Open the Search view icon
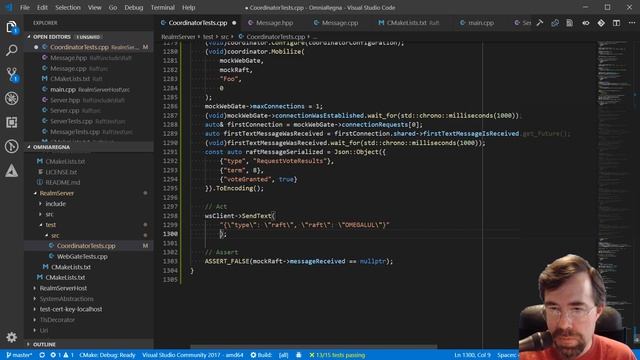640x360 pixels. click(x=11, y=51)
